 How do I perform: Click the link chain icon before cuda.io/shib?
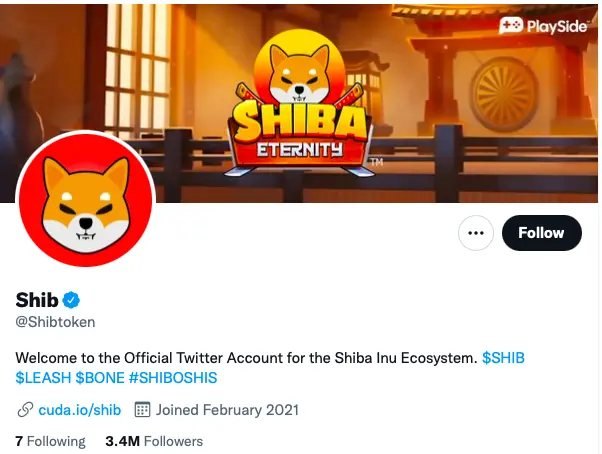point(24,410)
